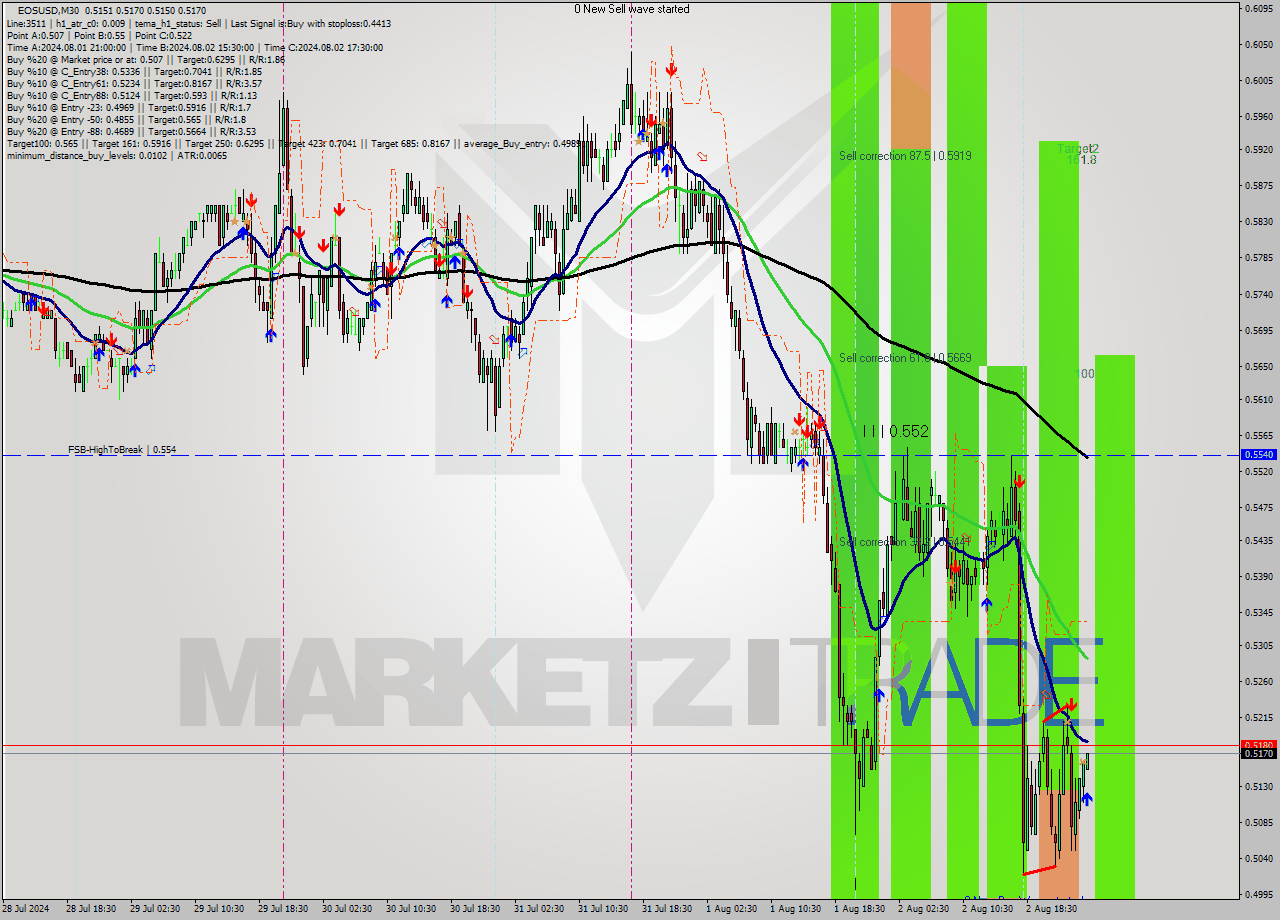Click the 'Line:3511 | h1_atr_c0: 0.009' info line
This screenshot has height=920, width=1280.
coord(198,23)
